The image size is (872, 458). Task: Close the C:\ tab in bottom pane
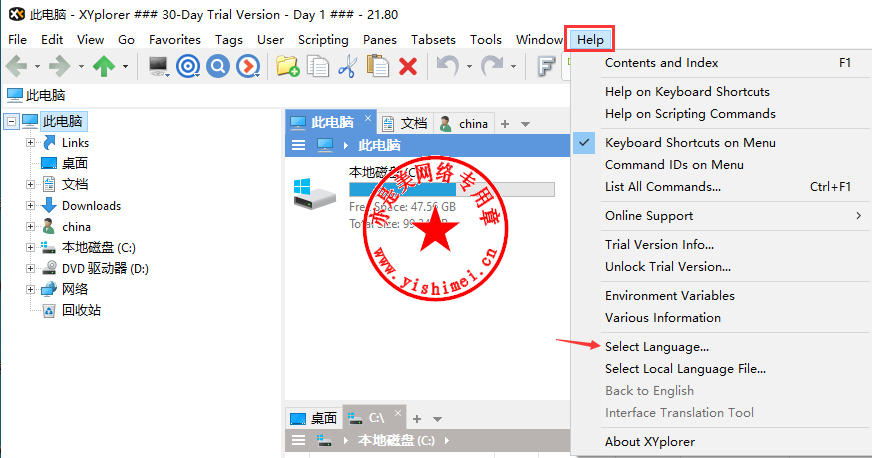pos(398,413)
